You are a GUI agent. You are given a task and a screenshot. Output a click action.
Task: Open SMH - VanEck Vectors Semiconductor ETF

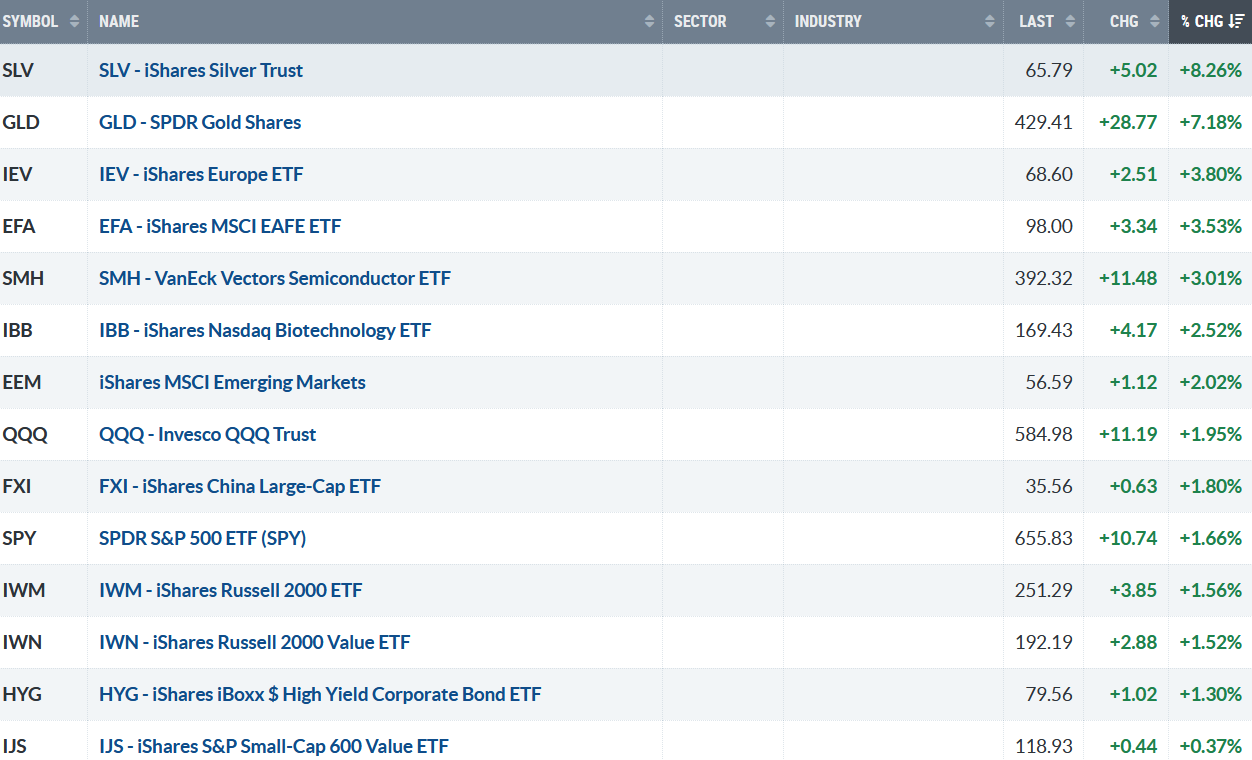click(274, 278)
